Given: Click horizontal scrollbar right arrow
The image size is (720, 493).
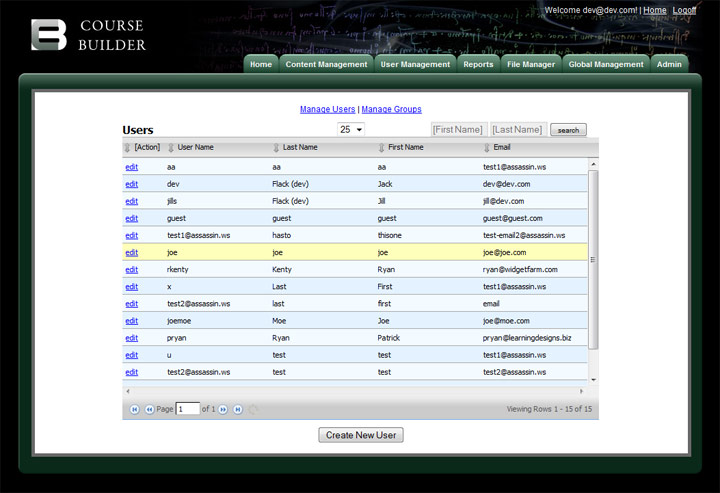Looking at the screenshot, I should [582, 391].
